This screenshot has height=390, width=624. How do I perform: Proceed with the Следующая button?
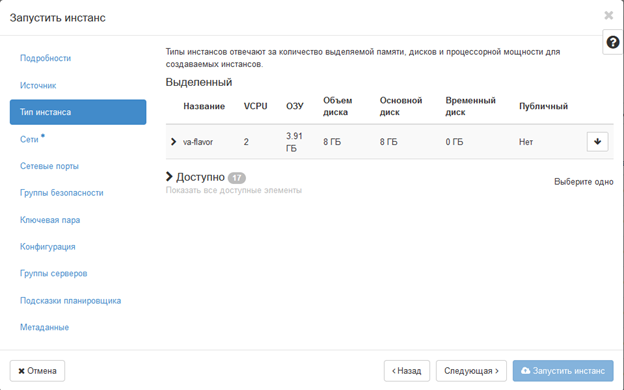[471, 371]
